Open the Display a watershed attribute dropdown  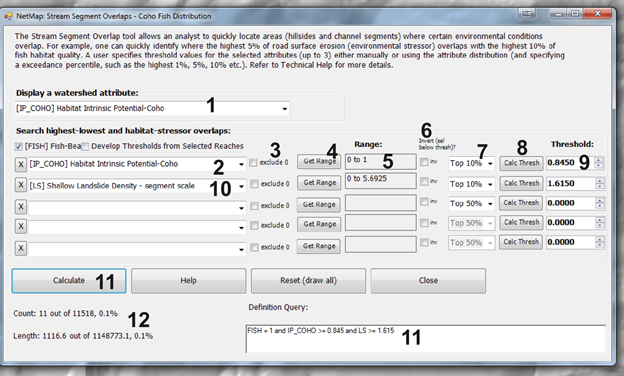click(x=285, y=109)
